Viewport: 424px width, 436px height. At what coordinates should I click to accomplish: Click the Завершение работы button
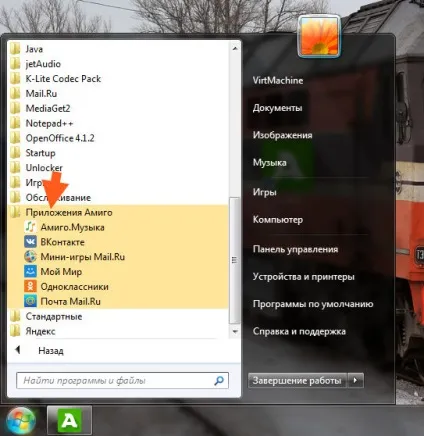[297, 380]
